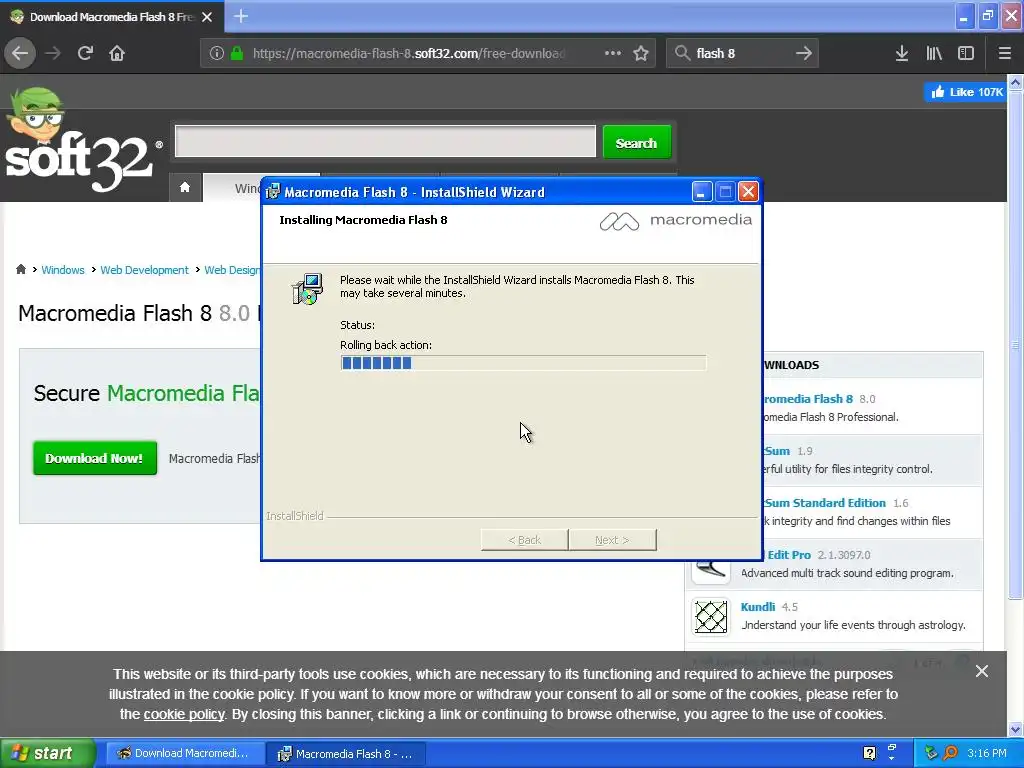This screenshot has width=1024, height=768.
Task: Go back with the browser back arrow
Action: (x=20, y=54)
